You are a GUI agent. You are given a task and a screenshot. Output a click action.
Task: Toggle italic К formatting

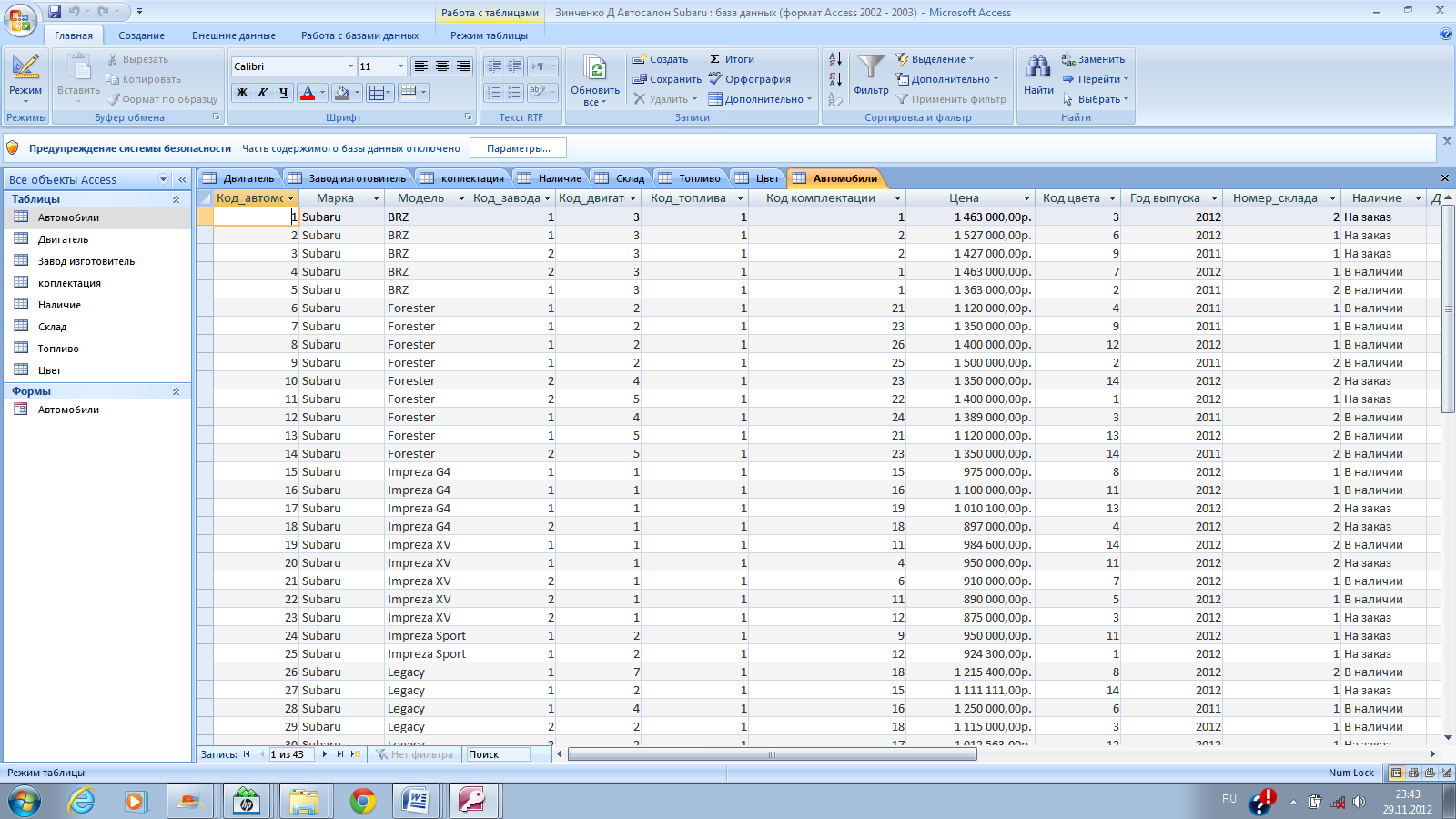coord(263,92)
